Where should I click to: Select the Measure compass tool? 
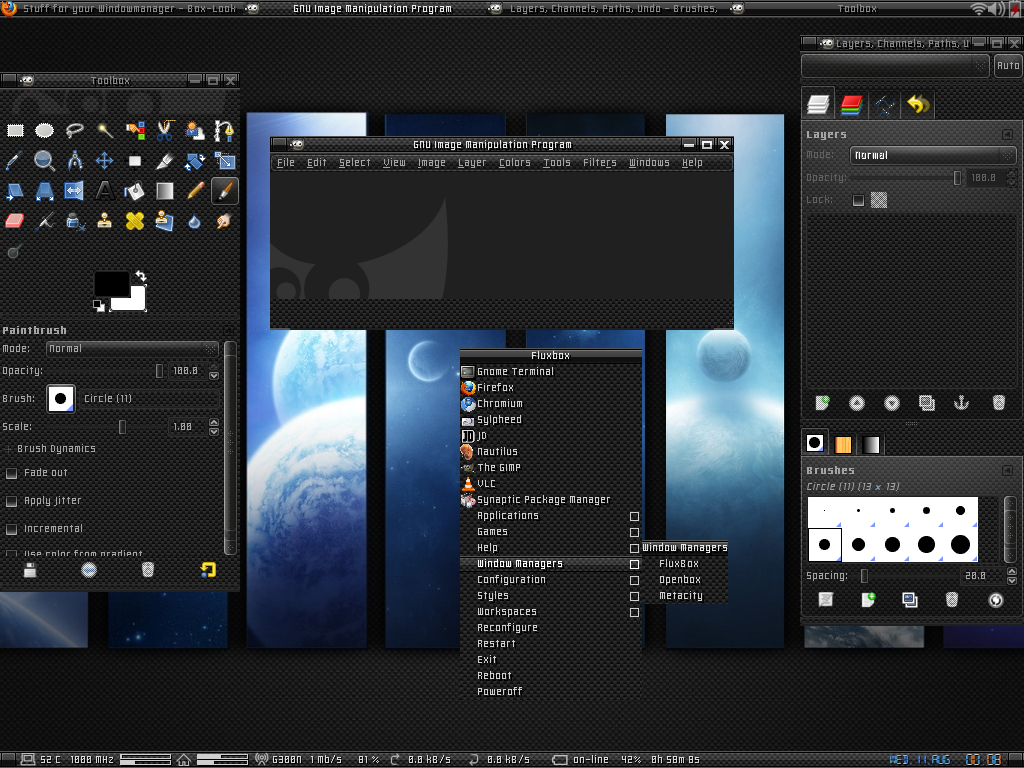[74, 161]
